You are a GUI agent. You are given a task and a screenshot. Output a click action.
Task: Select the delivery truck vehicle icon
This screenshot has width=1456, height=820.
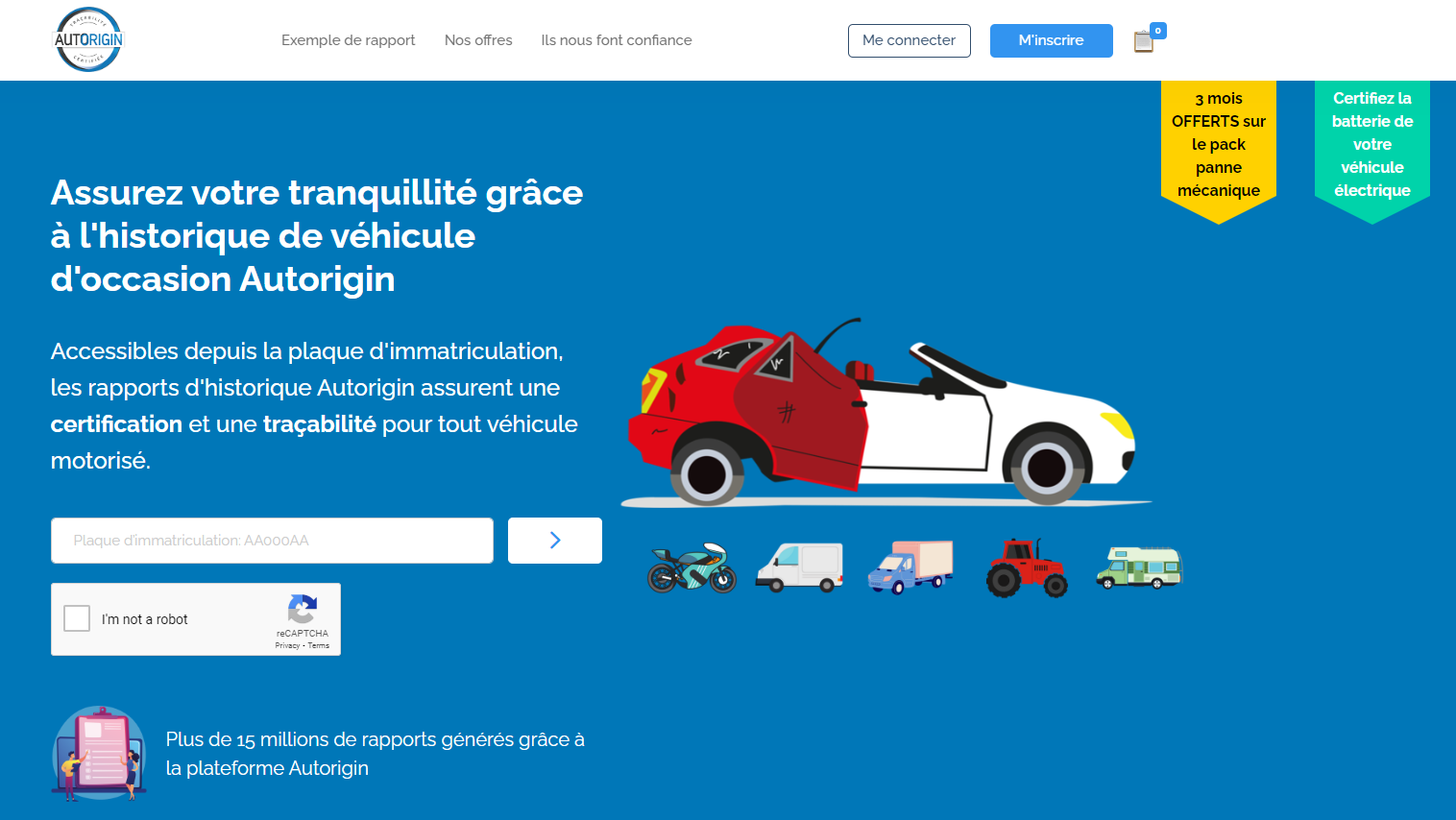point(910,567)
